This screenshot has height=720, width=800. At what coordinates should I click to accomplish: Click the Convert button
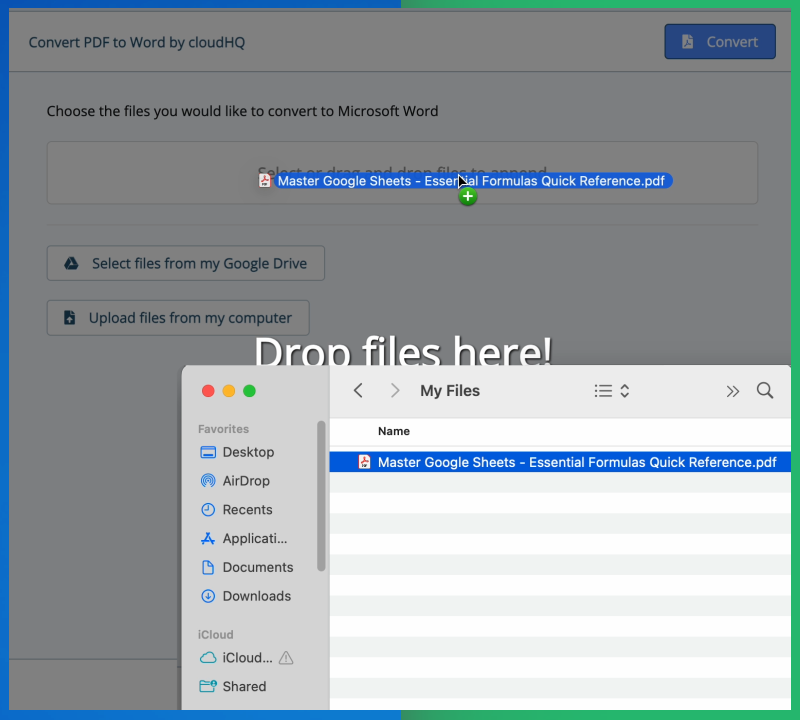click(720, 41)
